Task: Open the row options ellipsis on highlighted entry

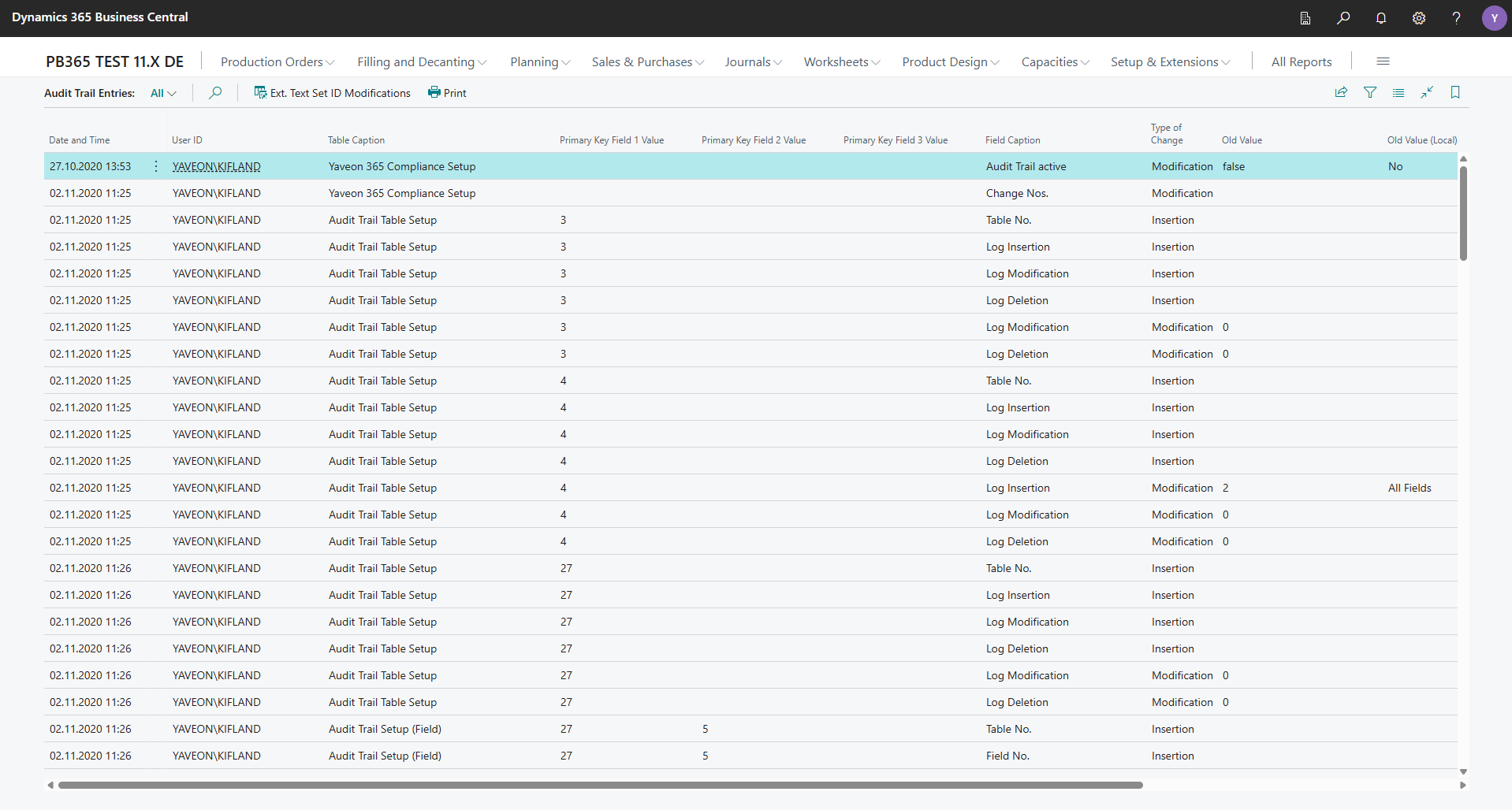Action: (155, 166)
